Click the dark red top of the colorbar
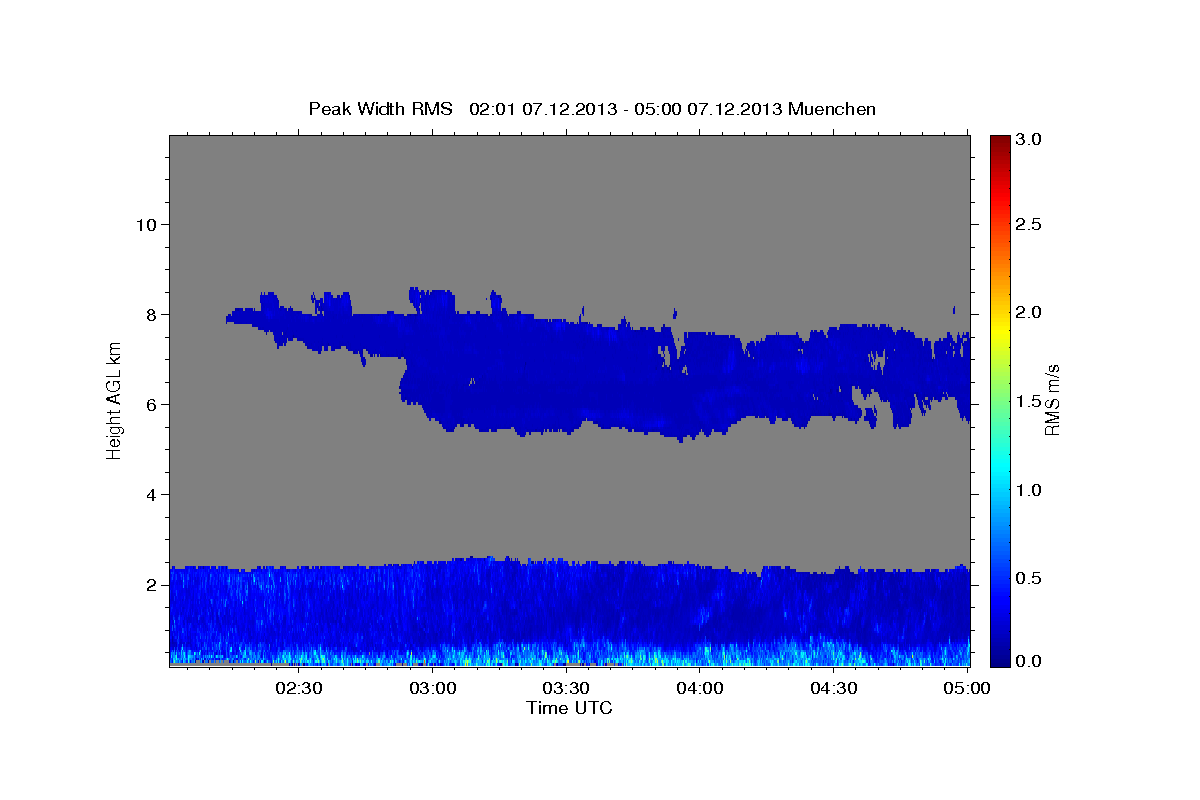The image size is (1200, 800). tap(999, 142)
